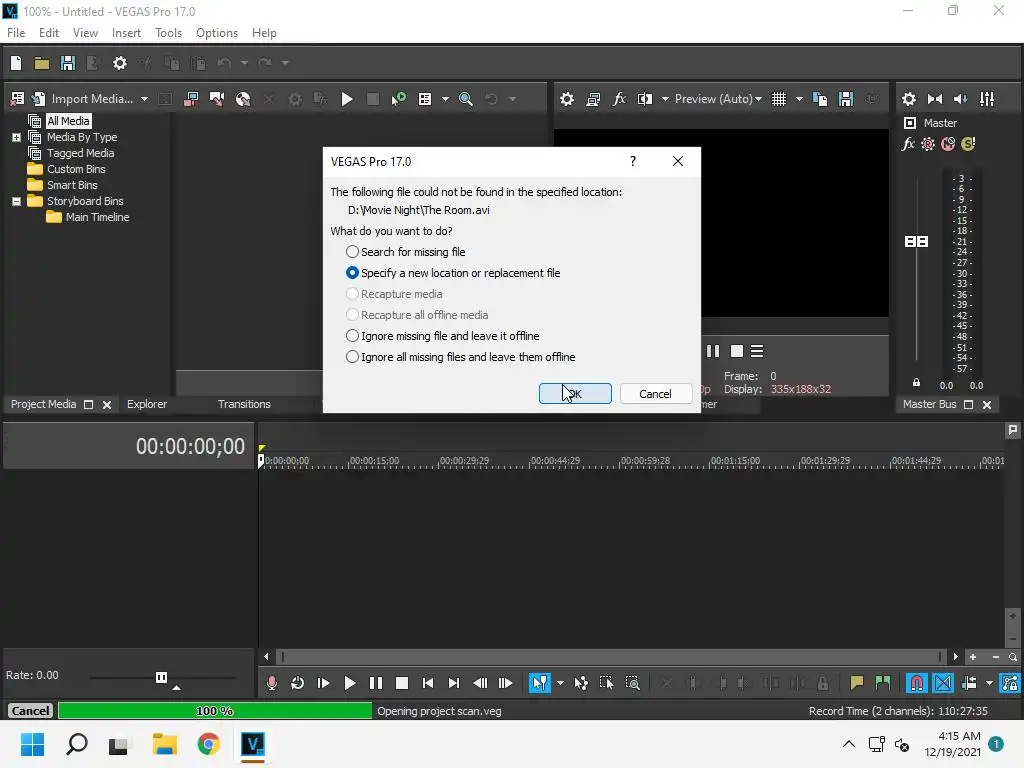Open the Mixing Console icon
The image size is (1024, 768).
click(987, 99)
